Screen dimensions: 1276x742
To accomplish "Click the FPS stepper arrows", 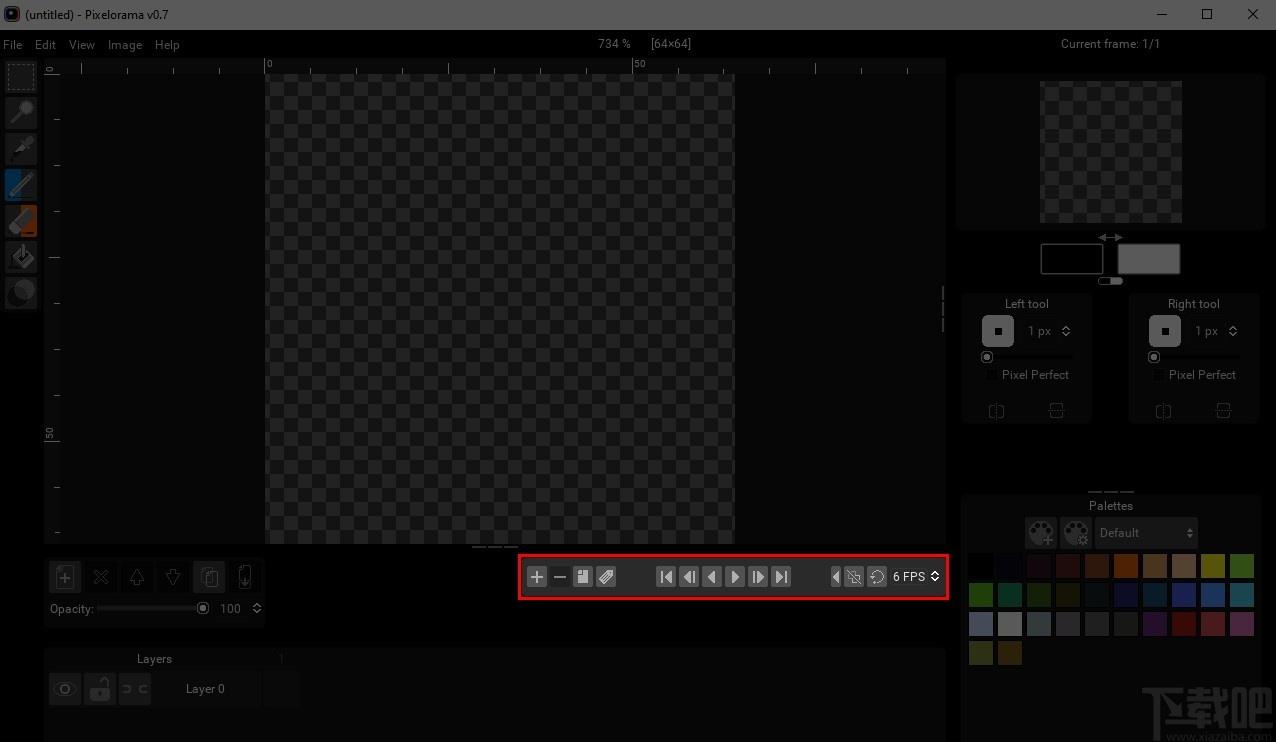I will tap(935, 577).
